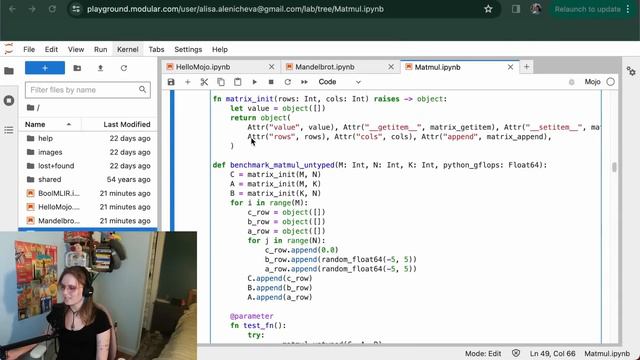Screen dimensions: 640x360
Task: Select the BoolMLIR notebook file
Action: (88, 193)
